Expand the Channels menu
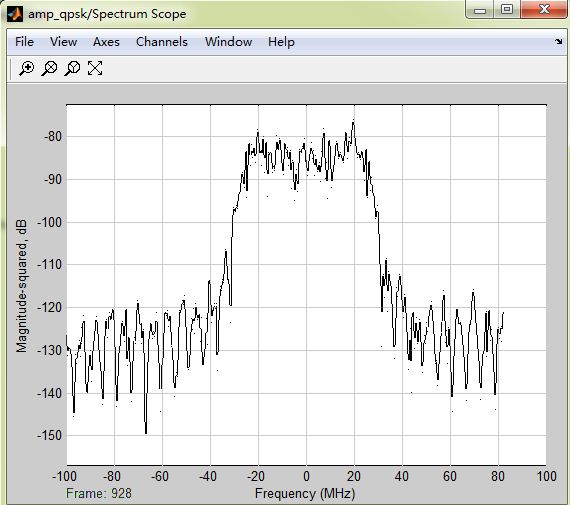Image resolution: width=570 pixels, height=505 pixels. 162,41
